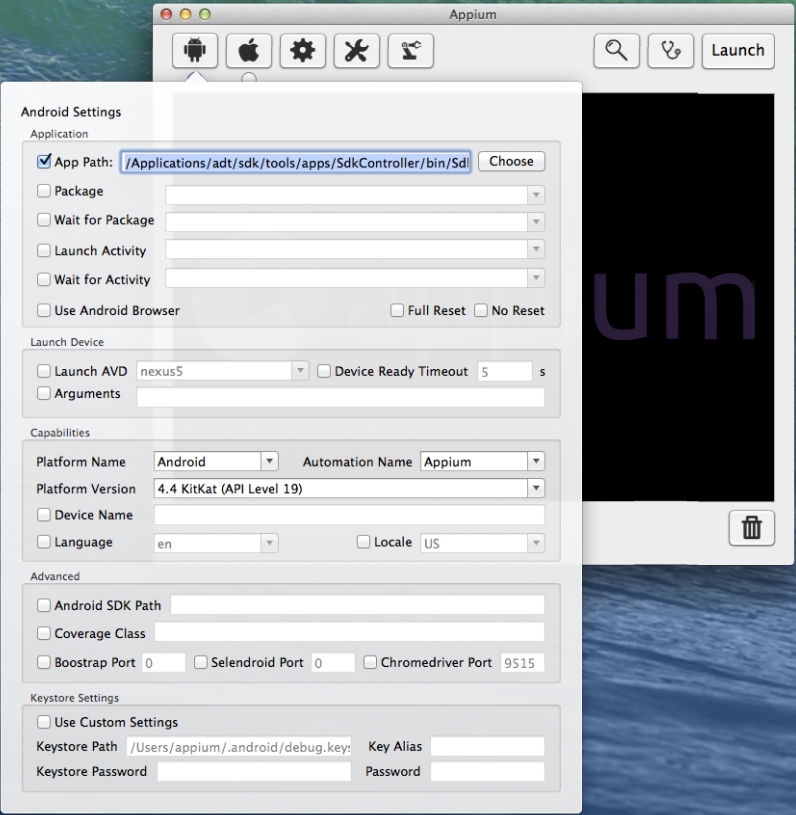The image size is (796, 815).
Task: Check Use Custom Settings for keystore
Action: pos(44,722)
